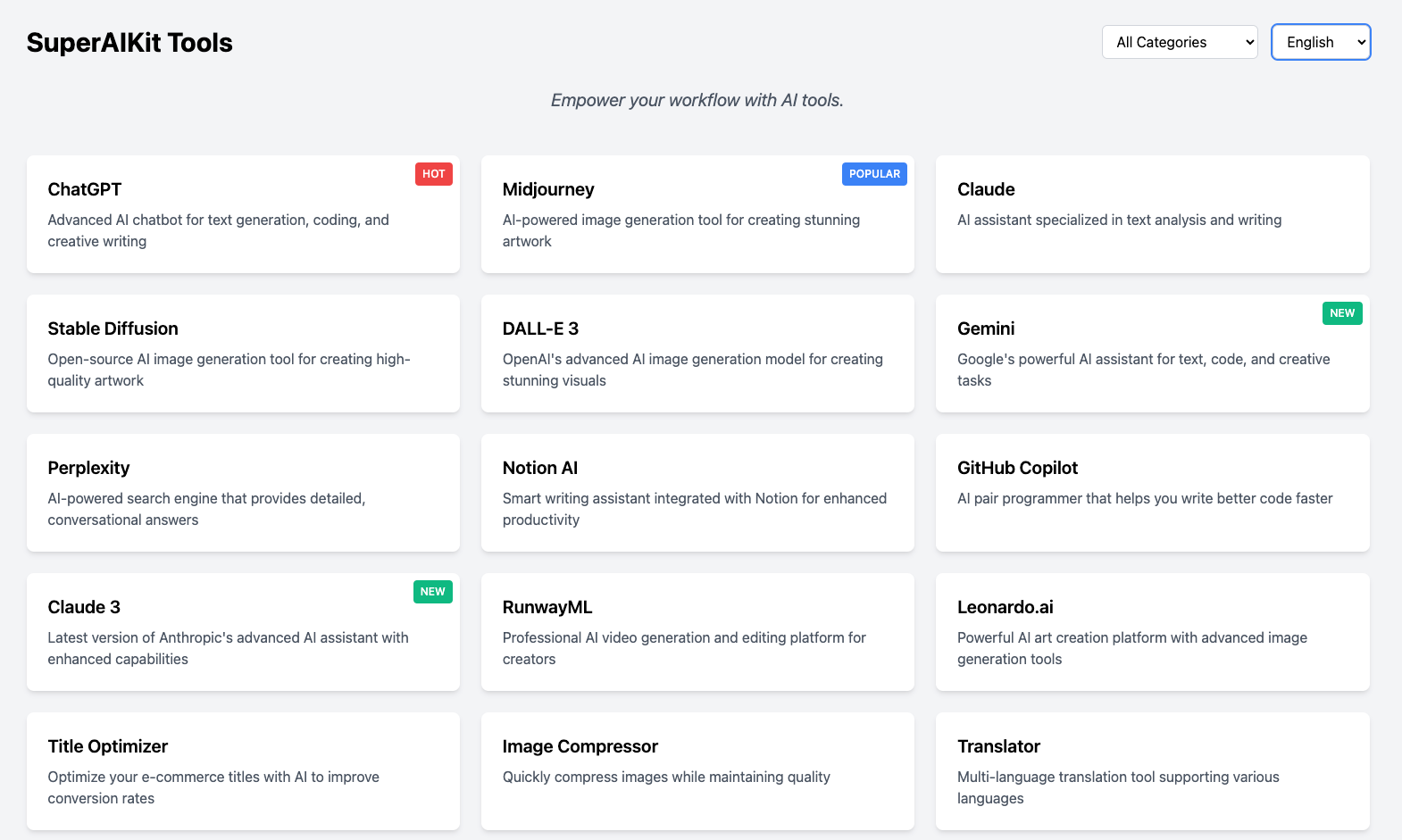Screen dimensions: 1402x840
Task: Open the Gemini tool card
Action: (x=1153, y=353)
